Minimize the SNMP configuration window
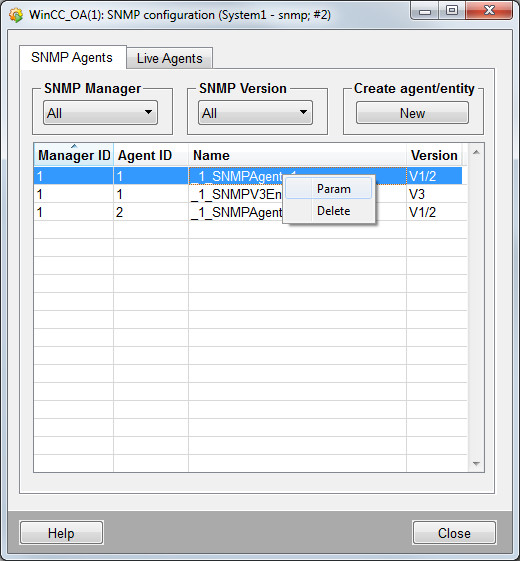520x561 pixels. point(425,11)
